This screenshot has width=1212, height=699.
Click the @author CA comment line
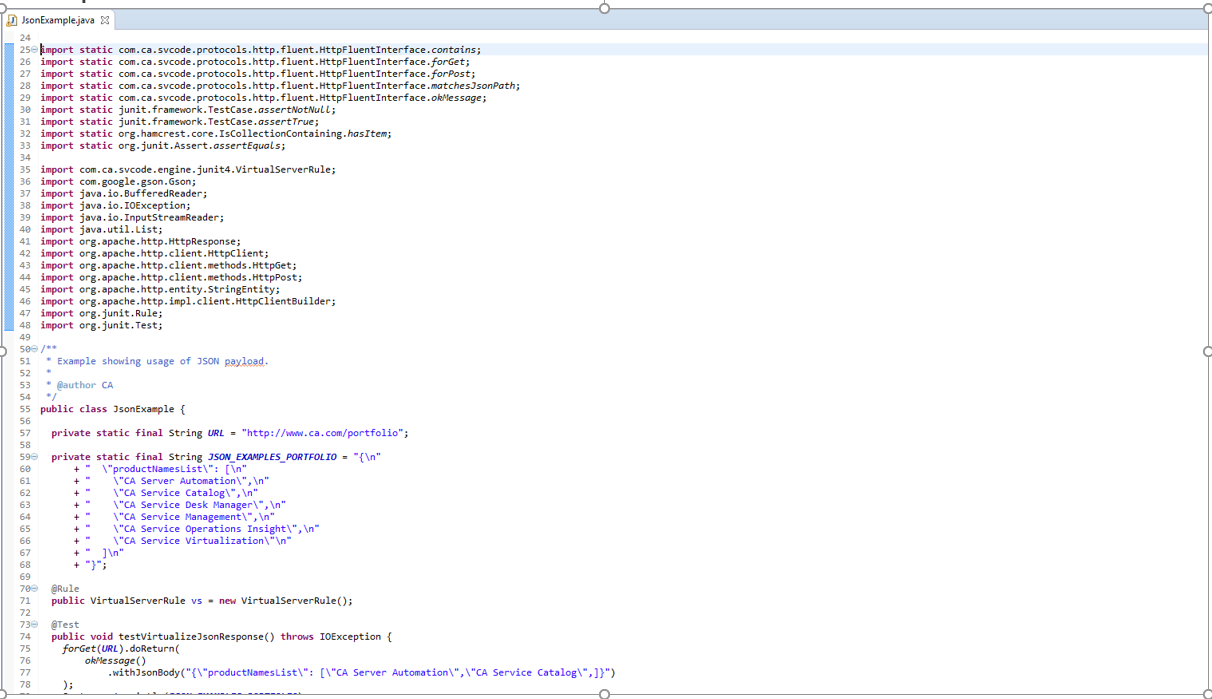coord(79,385)
